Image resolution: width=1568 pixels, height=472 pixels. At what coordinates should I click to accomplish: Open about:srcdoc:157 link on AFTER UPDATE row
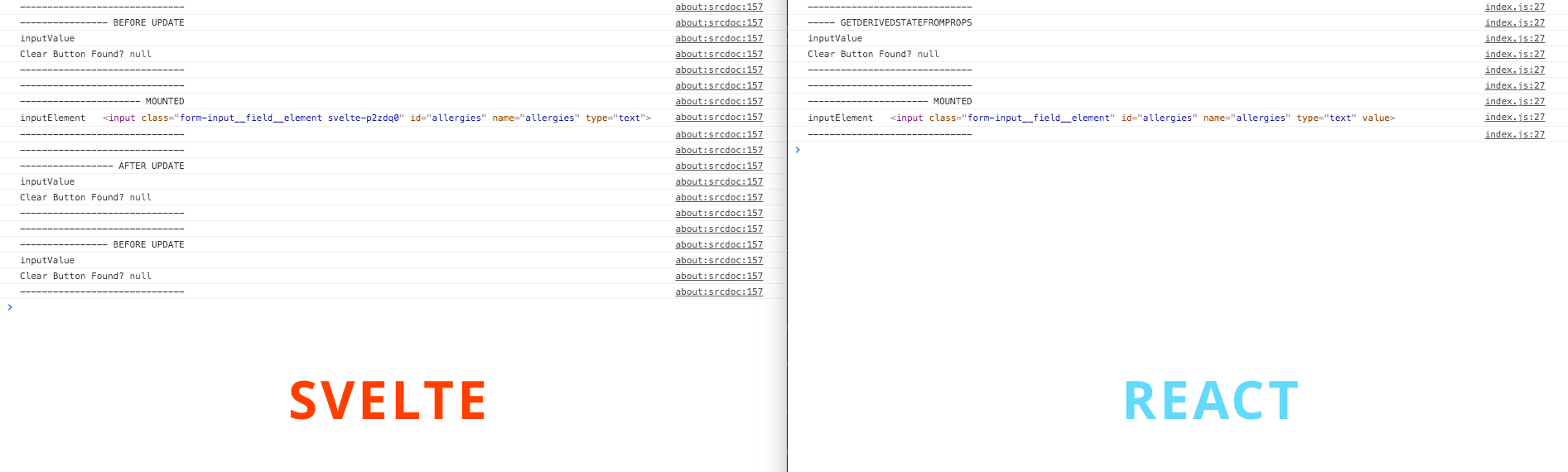(719, 166)
